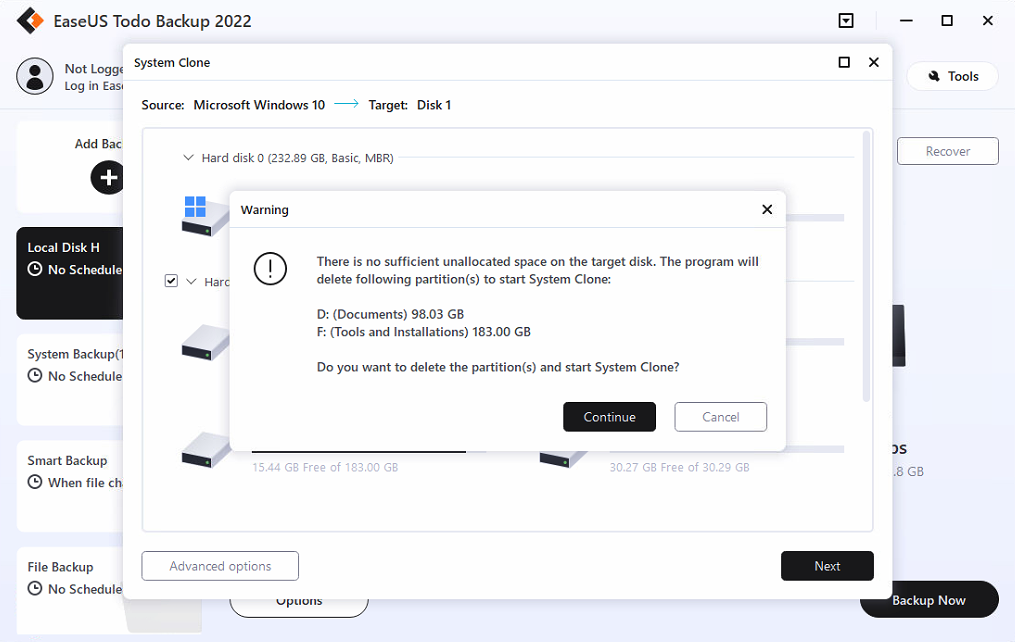The image size is (1015, 642).
Task: Click Continue in the Warning dialog
Action: [609, 417]
